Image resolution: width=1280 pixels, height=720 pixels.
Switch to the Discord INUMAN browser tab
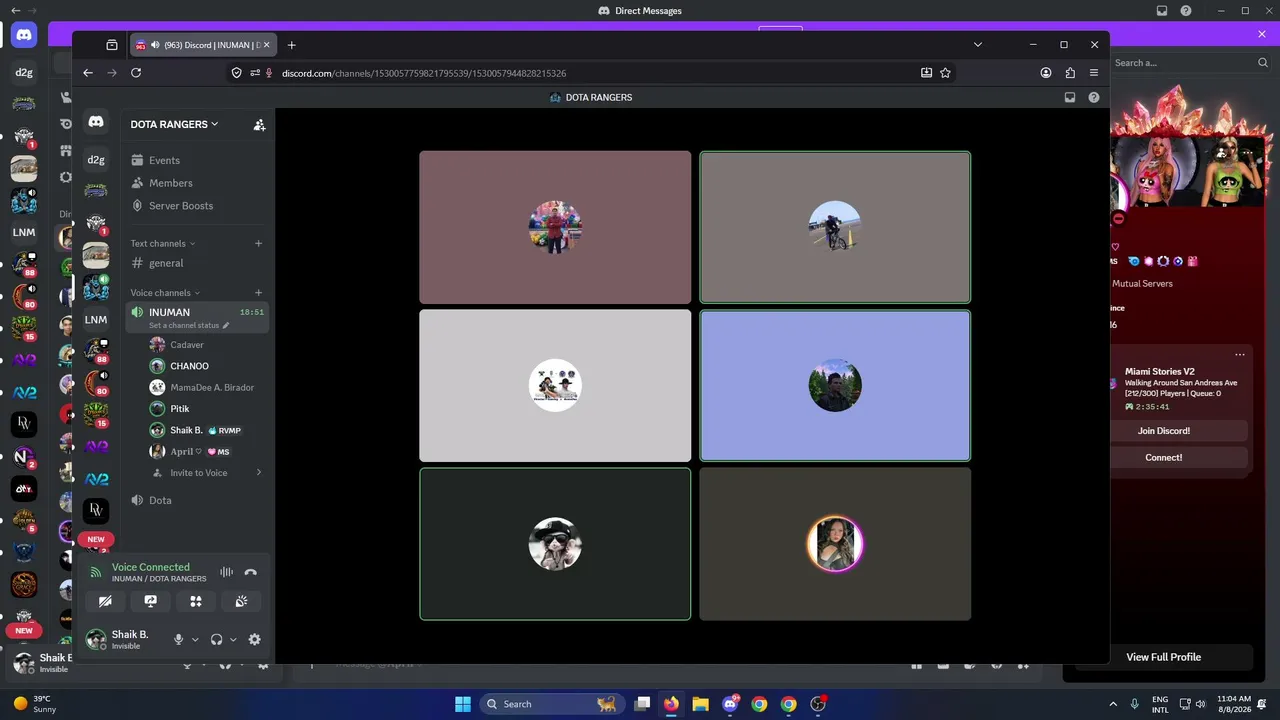tap(203, 45)
